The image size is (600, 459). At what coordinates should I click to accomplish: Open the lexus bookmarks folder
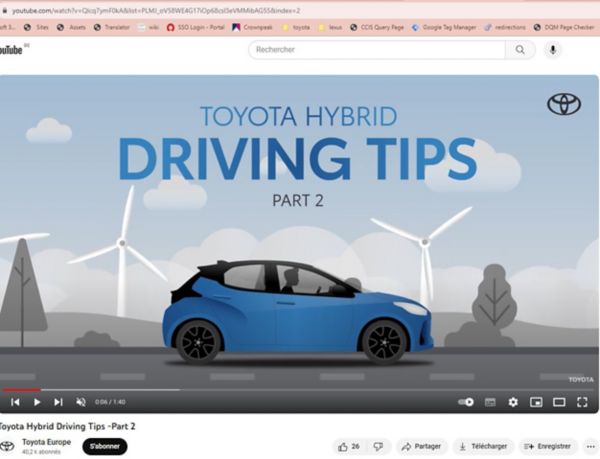(330, 27)
